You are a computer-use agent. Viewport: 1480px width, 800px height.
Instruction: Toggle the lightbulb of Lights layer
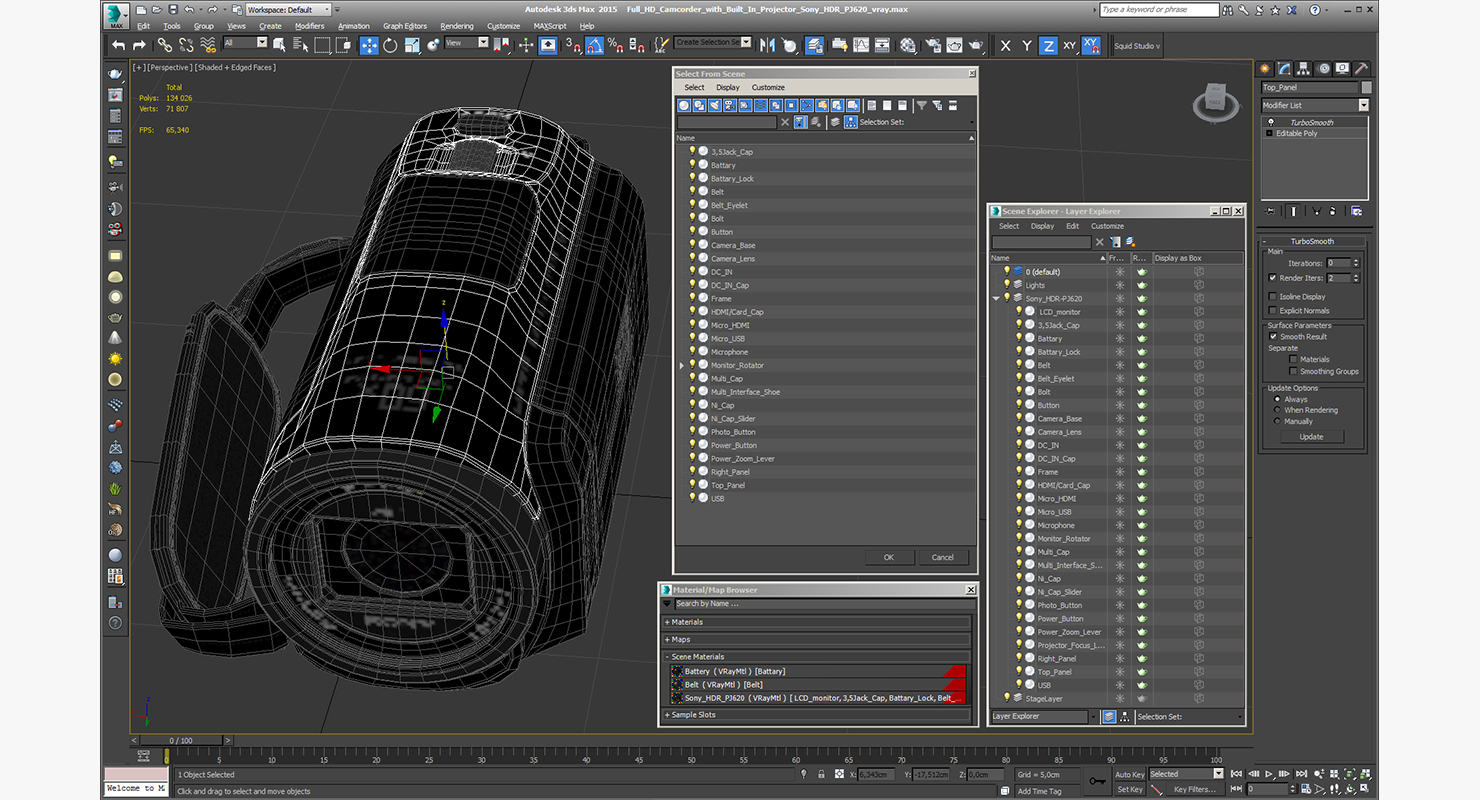pos(1007,285)
